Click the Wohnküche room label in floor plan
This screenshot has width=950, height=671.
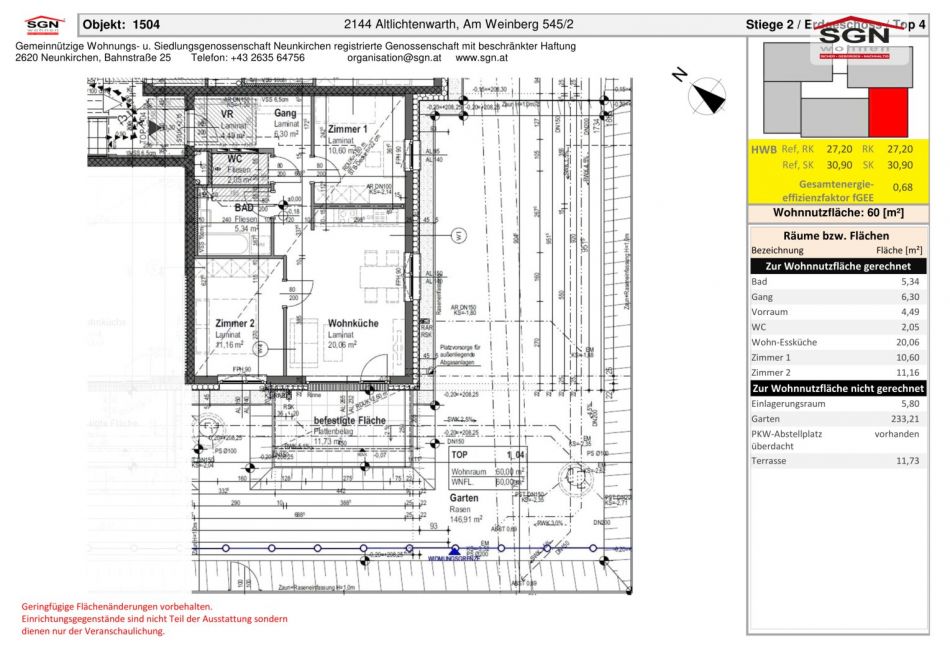(352, 324)
